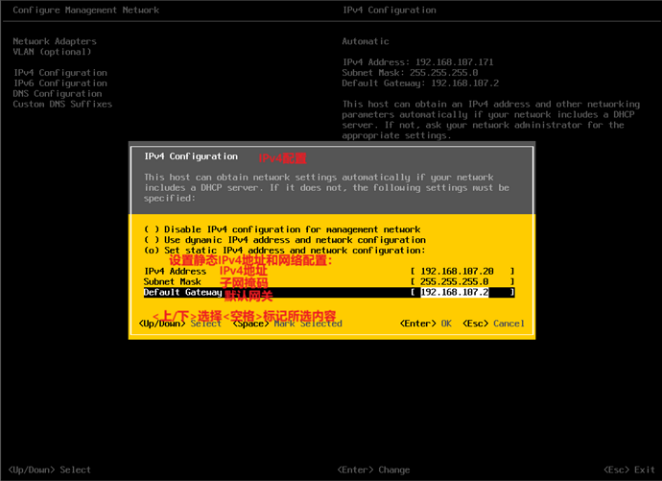This screenshot has height=481, width=662.
Task: Click the Subnet Mask field showing 255.255.255.0
Action: point(461,282)
